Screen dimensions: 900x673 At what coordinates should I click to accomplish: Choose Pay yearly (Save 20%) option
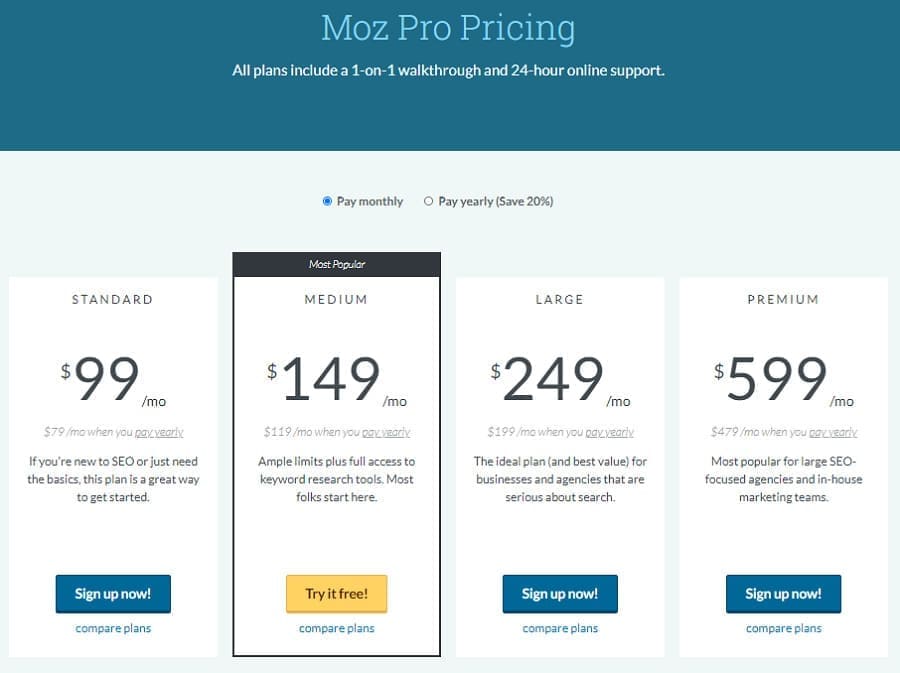click(429, 201)
